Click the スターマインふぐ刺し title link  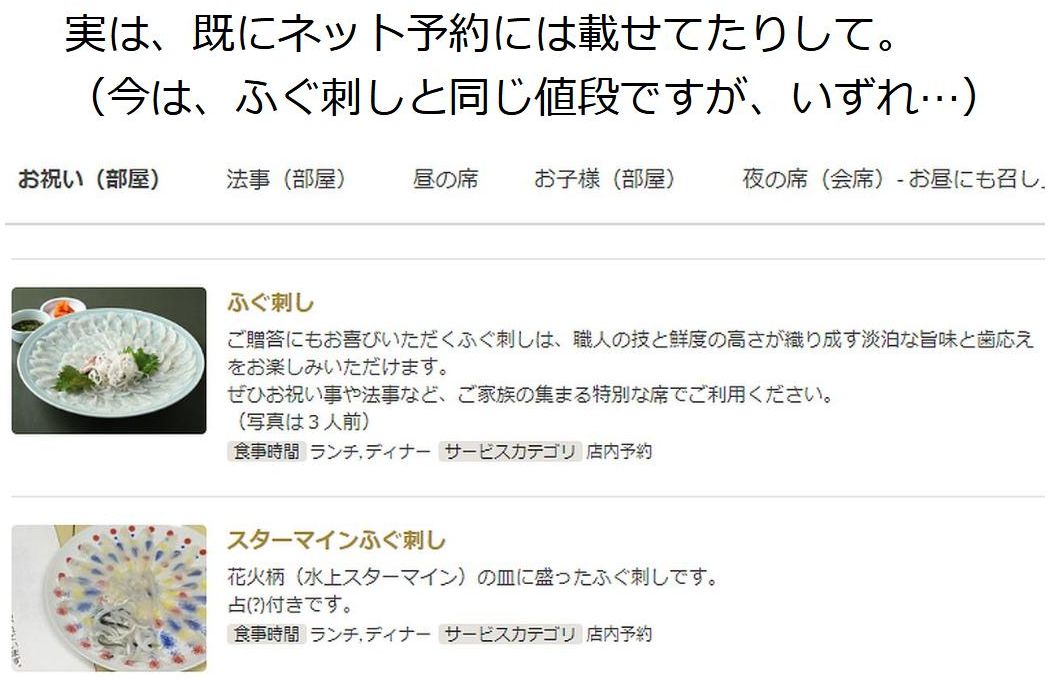coord(336,540)
